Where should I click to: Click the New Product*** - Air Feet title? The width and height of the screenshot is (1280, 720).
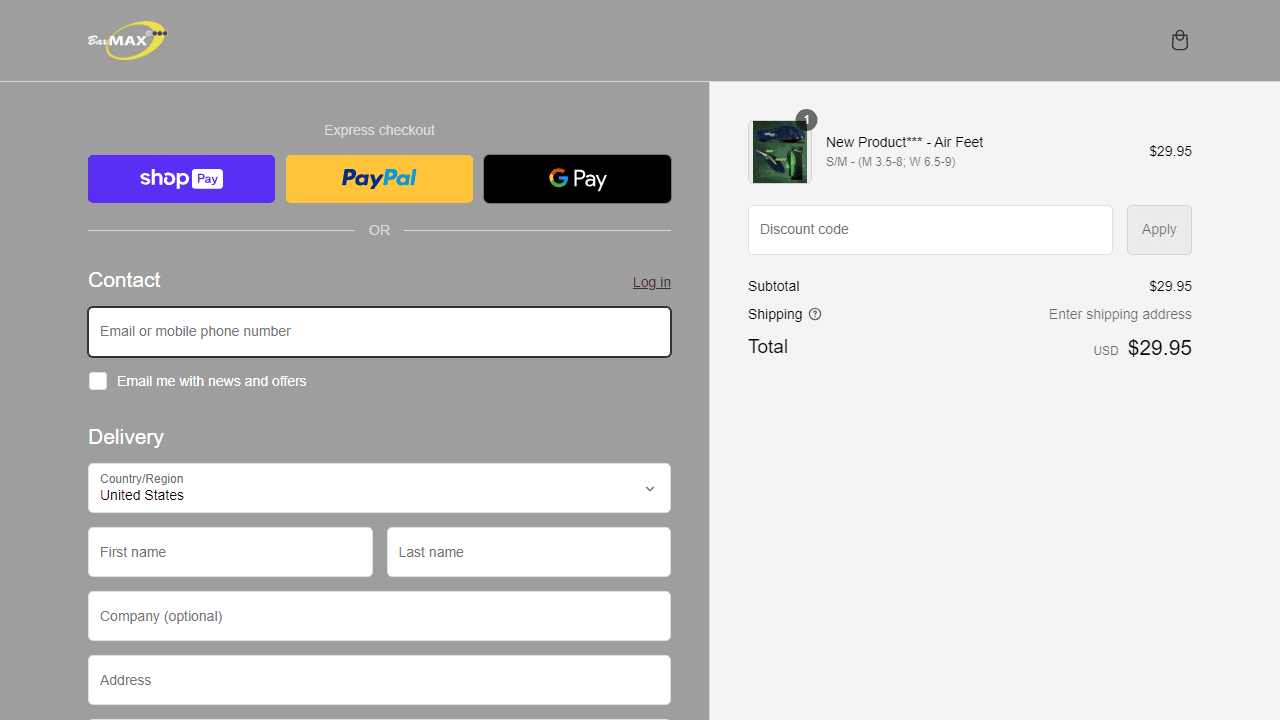[905, 142]
